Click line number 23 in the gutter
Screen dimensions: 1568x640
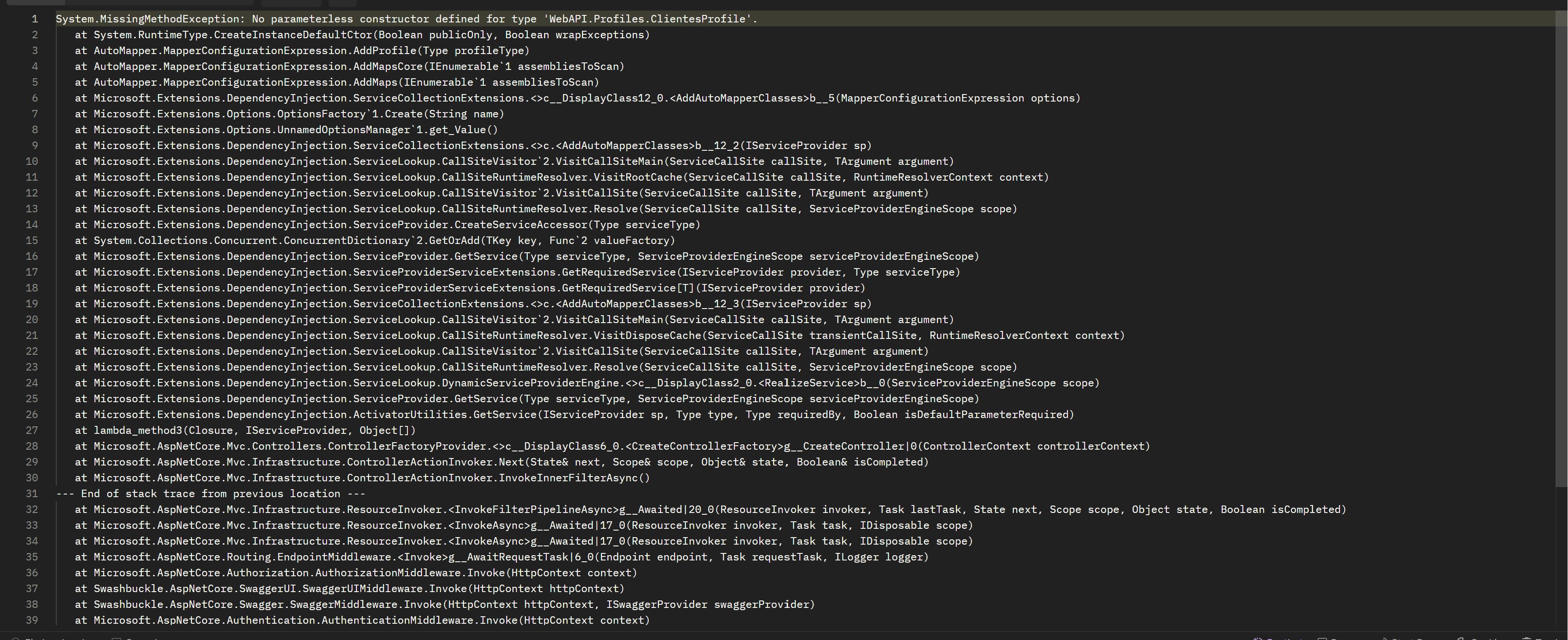(32, 367)
